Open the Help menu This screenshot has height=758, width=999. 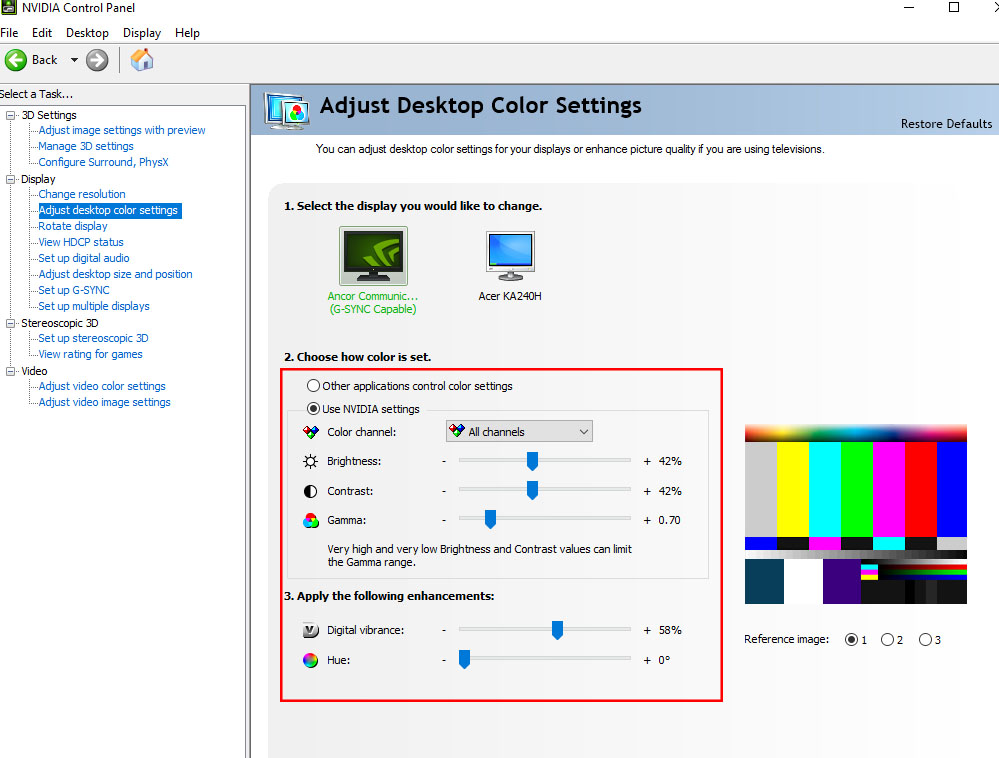(187, 32)
